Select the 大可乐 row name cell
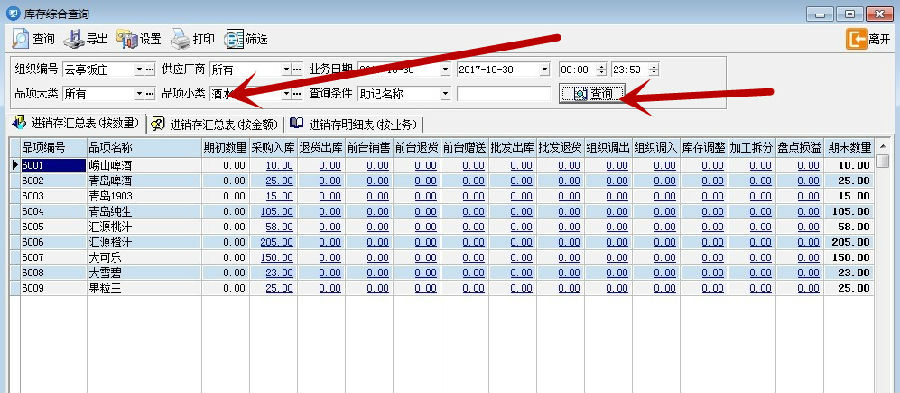 pyautogui.click(x=144, y=258)
